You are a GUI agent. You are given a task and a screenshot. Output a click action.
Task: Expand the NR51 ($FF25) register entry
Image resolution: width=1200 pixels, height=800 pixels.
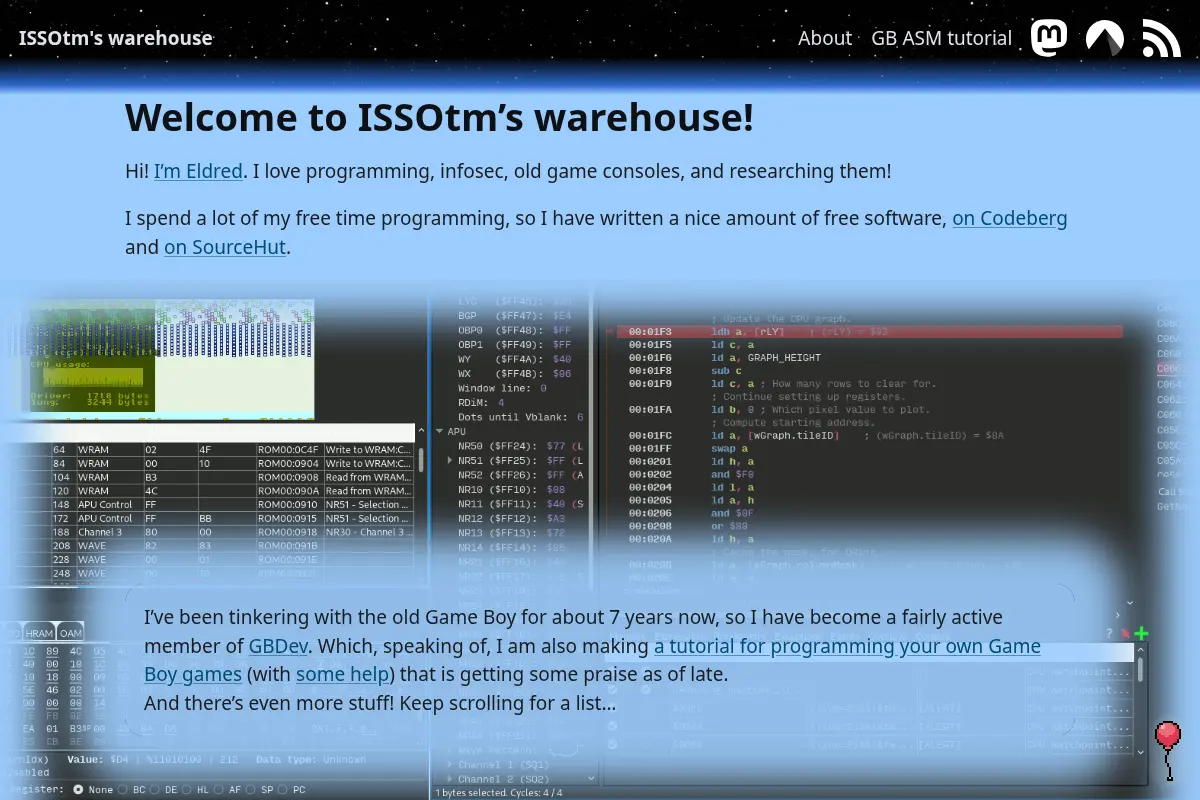(450, 460)
